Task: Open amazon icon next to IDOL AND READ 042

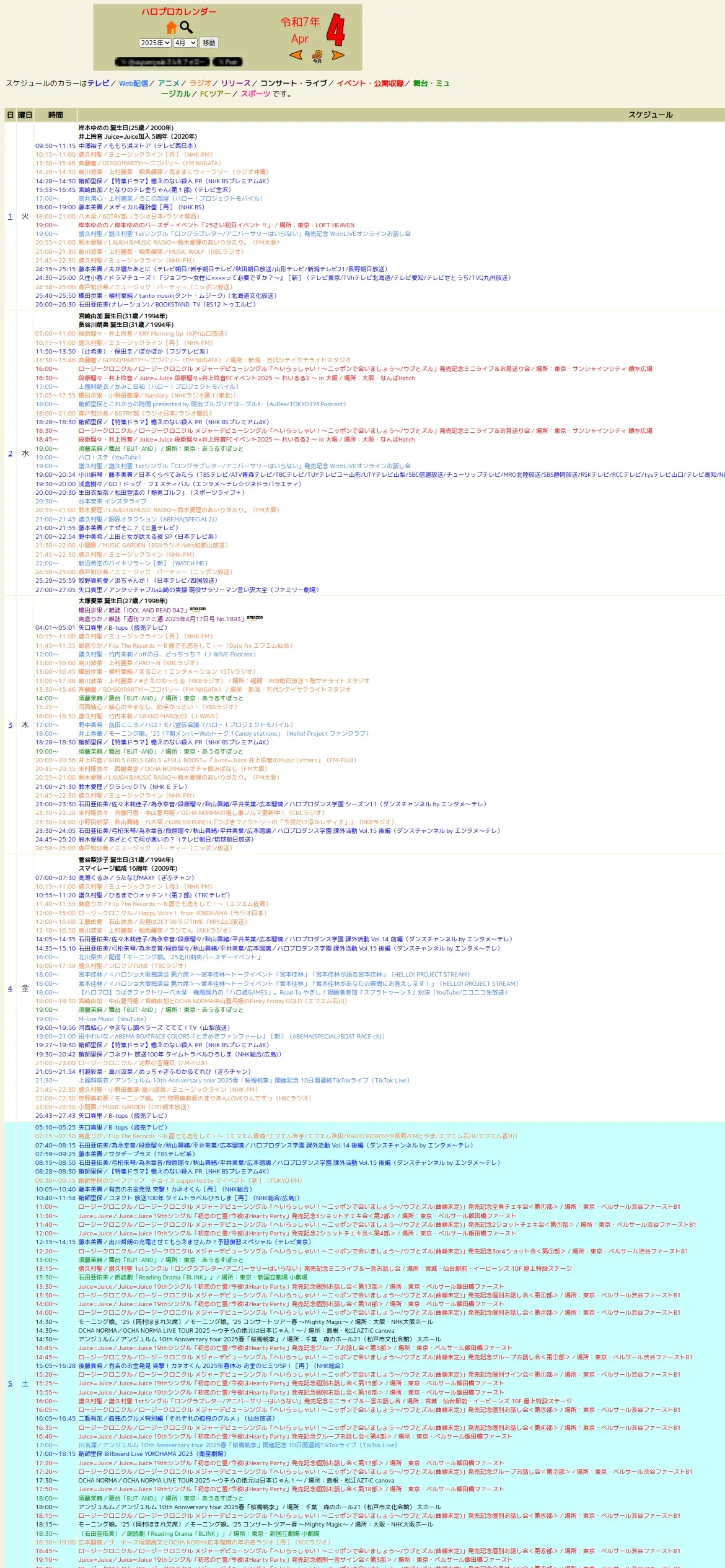Action: pyautogui.click(x=198, y=609)
